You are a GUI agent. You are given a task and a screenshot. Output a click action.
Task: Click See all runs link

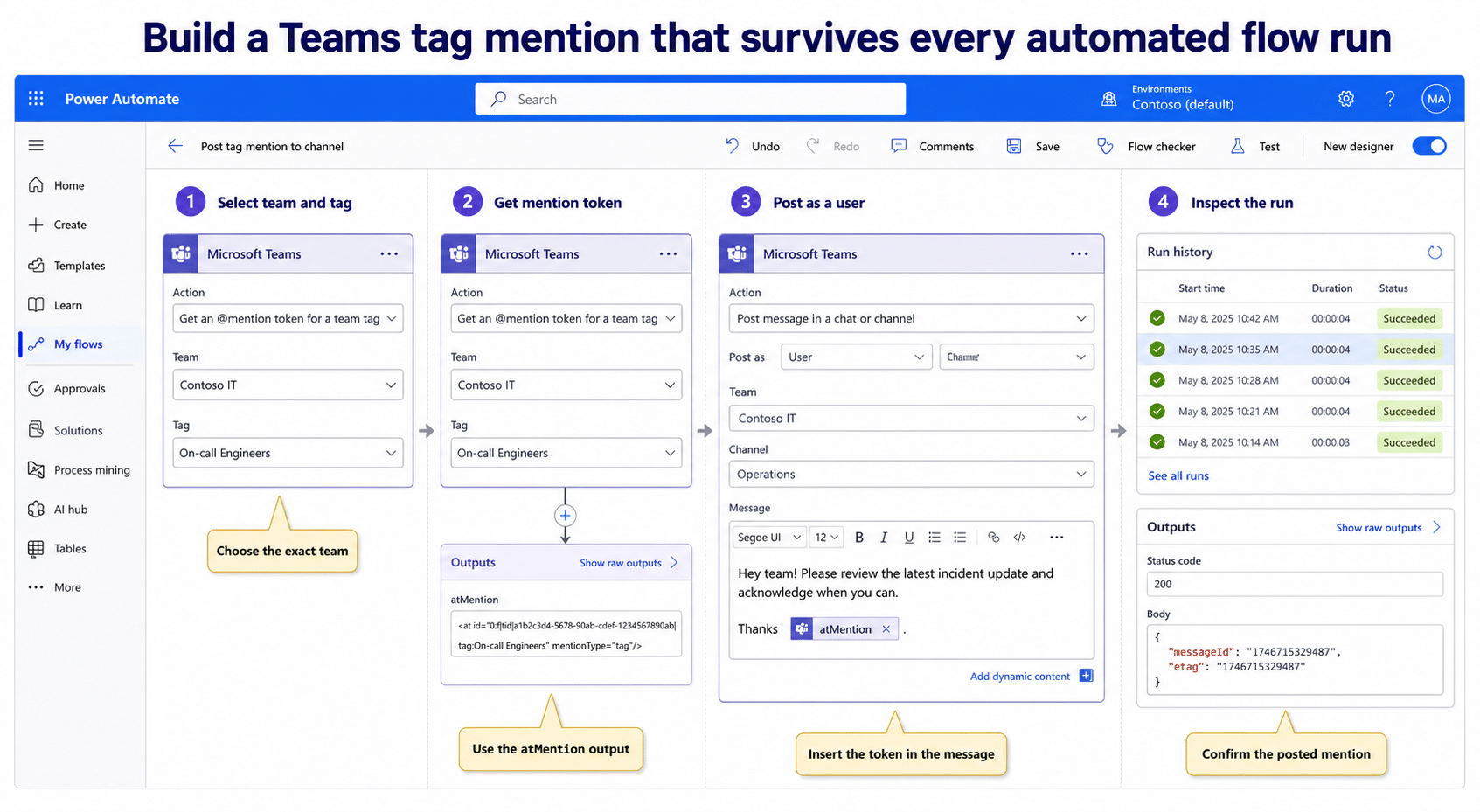point(1178,475)
